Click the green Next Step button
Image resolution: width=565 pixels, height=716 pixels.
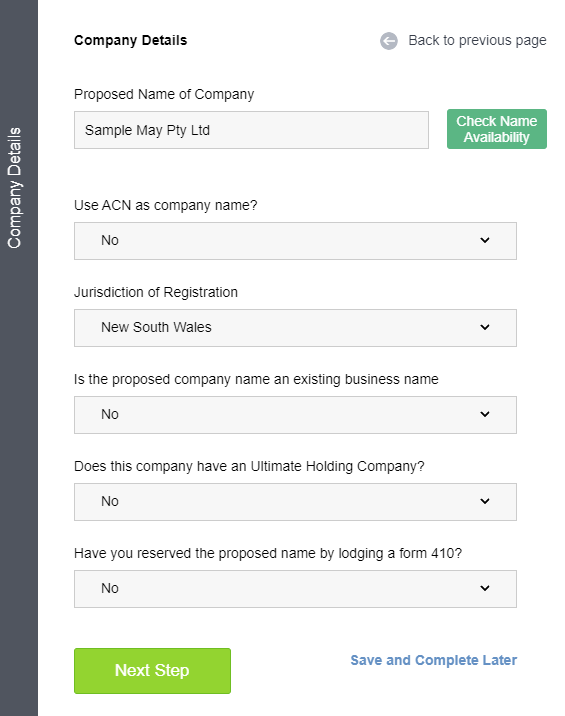(x=152, y=671)
